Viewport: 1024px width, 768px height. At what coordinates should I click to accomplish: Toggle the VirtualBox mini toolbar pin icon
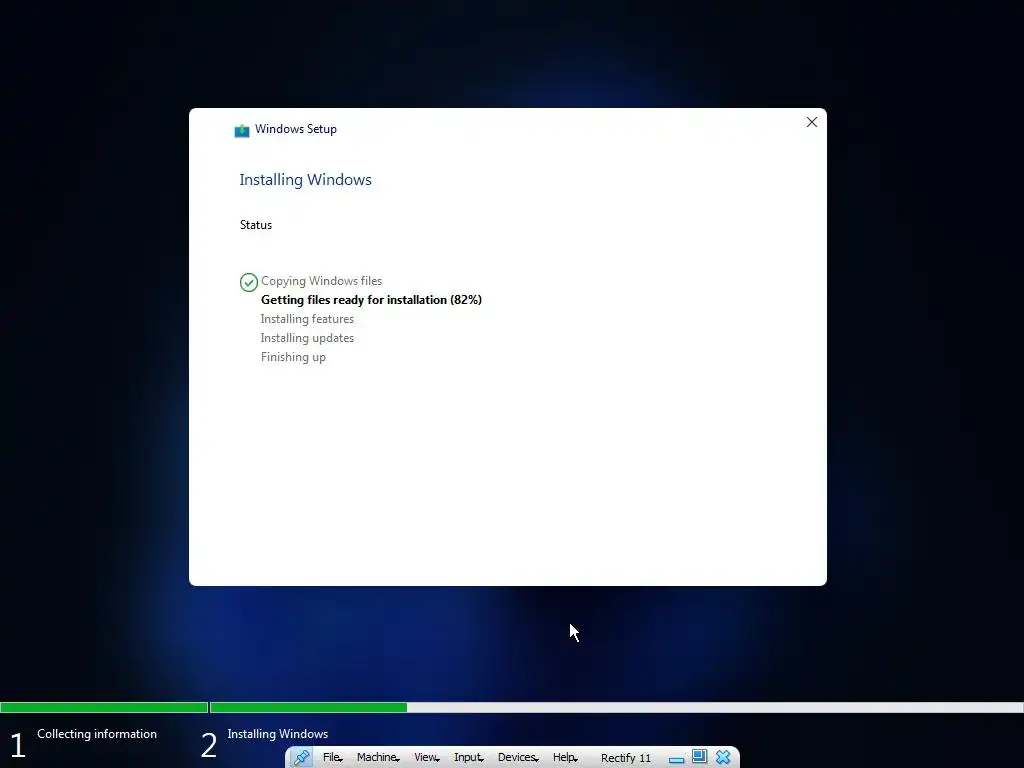302,758
